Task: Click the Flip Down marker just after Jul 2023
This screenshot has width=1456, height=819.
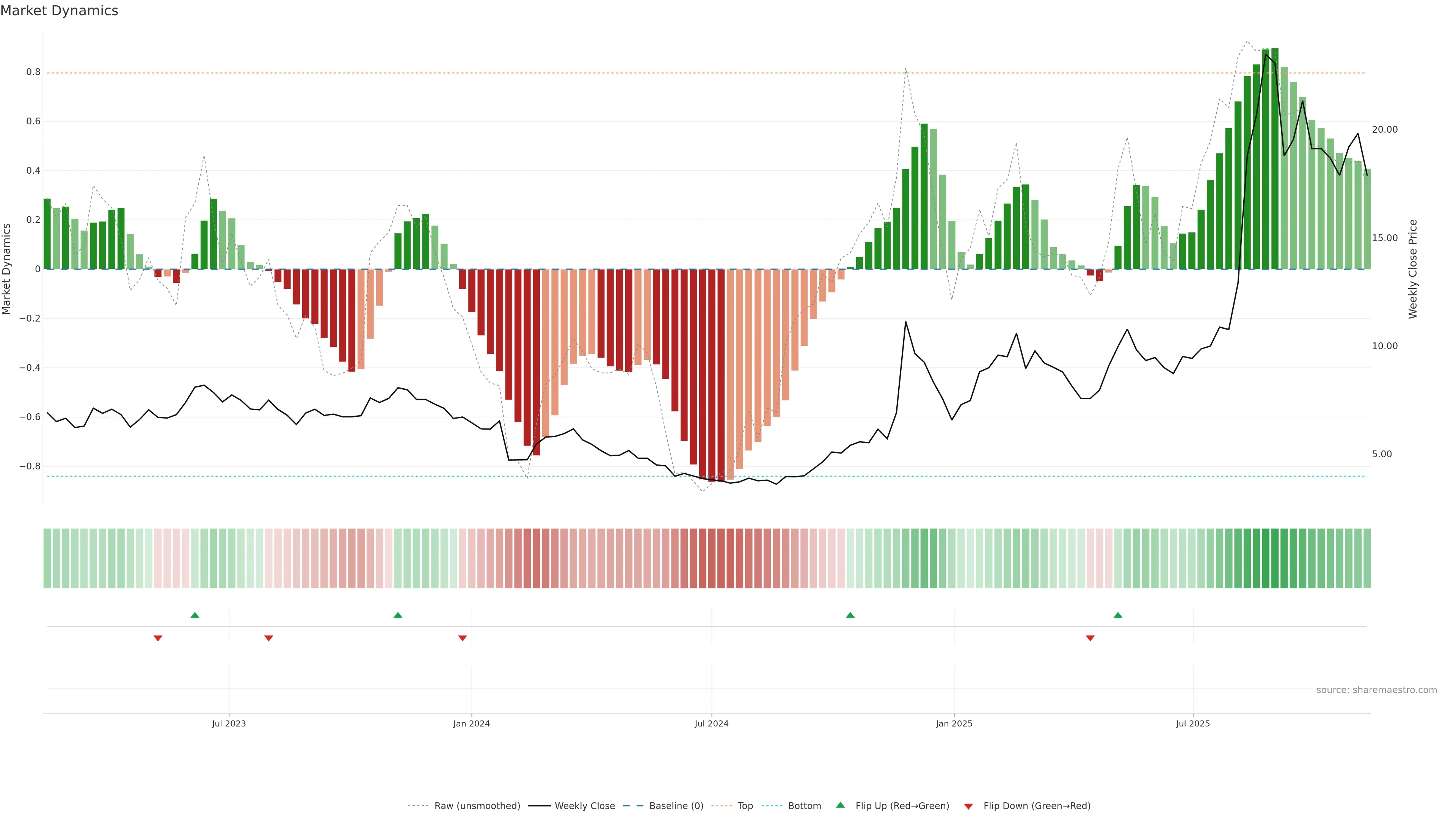Action: click(269, 638)
